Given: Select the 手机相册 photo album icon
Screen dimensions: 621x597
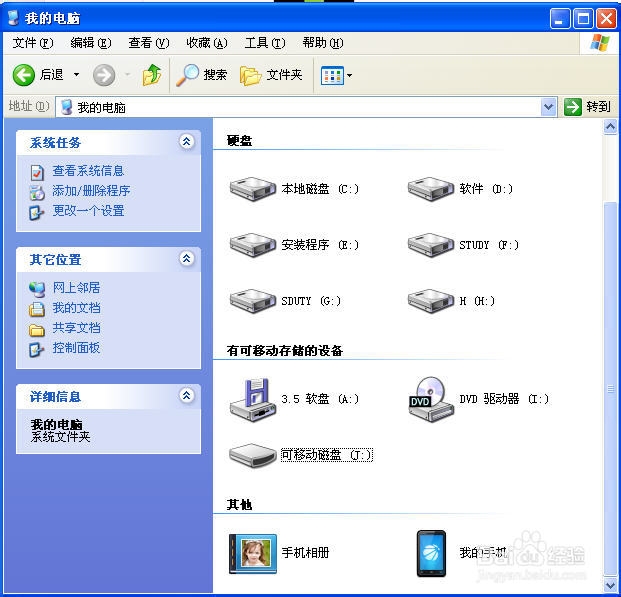Looking at the screenshot, I should [253, 553].
